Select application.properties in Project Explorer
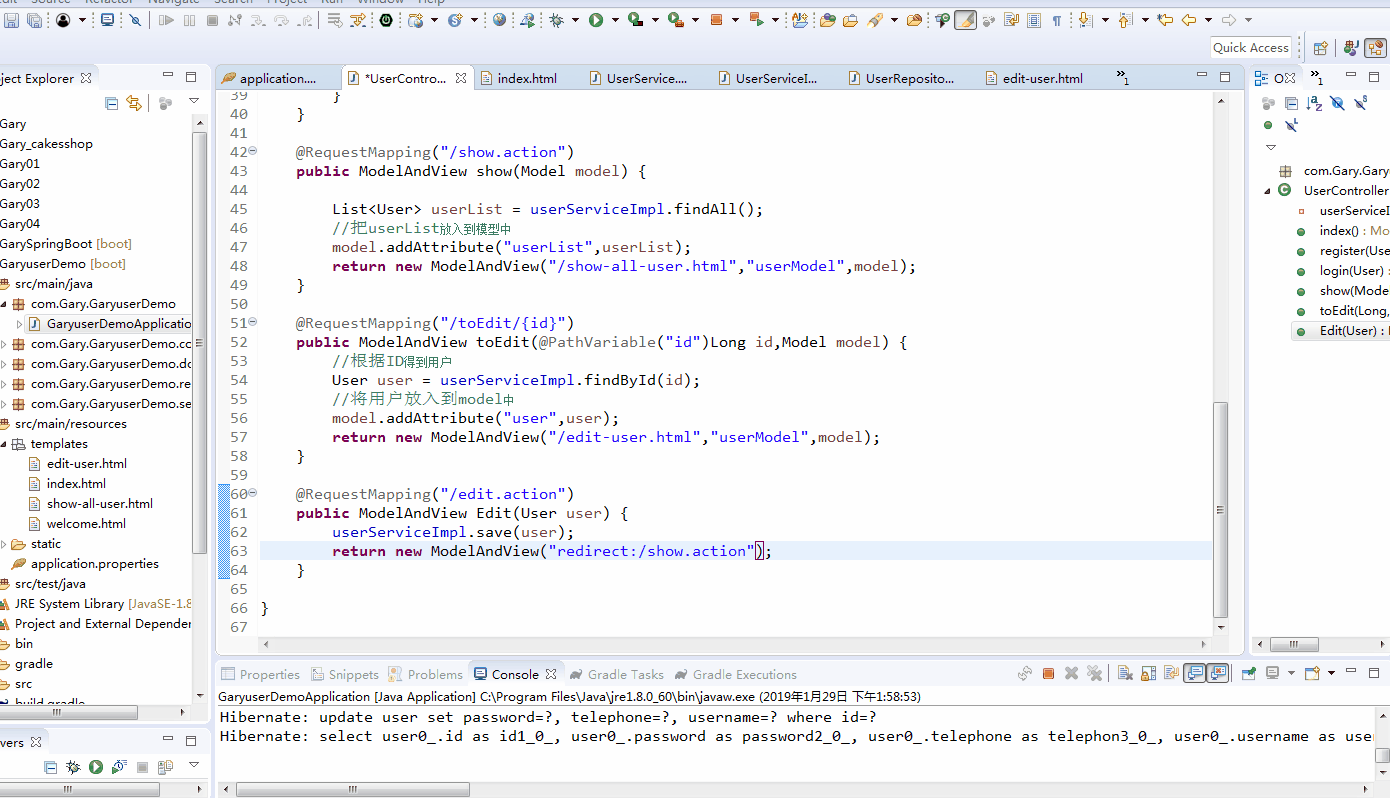1390x798 pixels. pyautogui.click(x=85, y=563)
